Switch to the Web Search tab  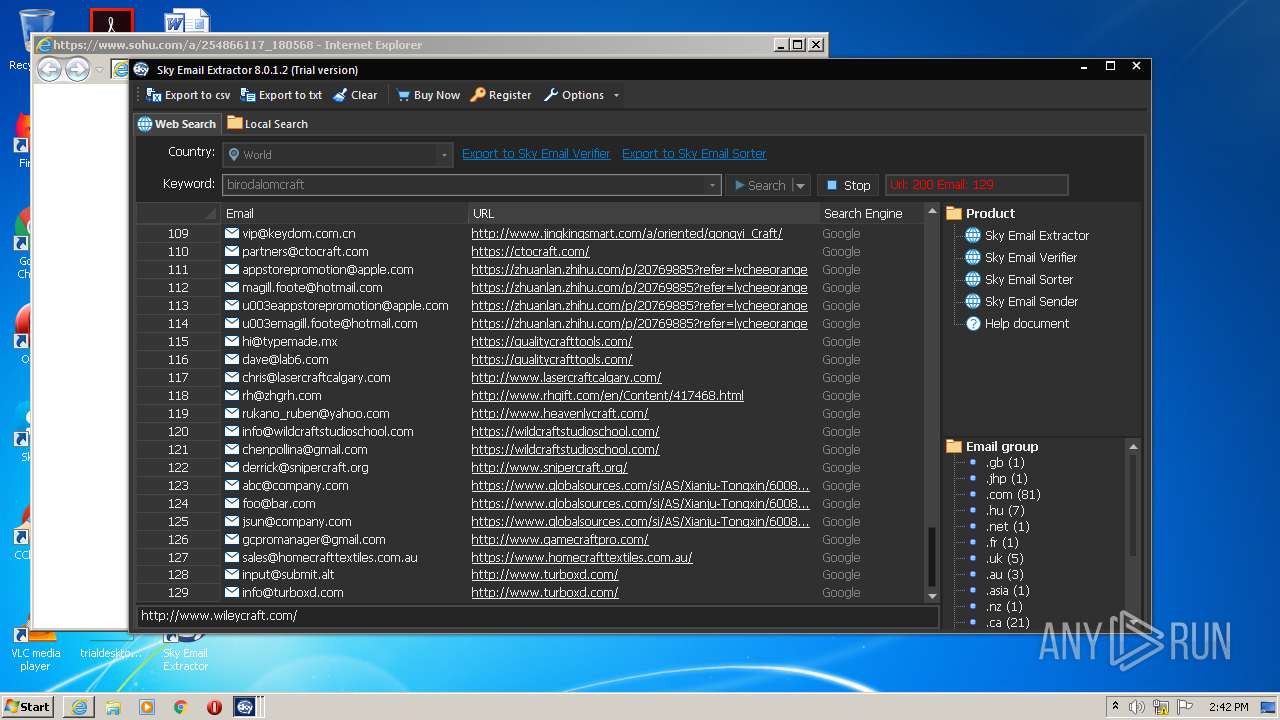(x=177, y=124)
